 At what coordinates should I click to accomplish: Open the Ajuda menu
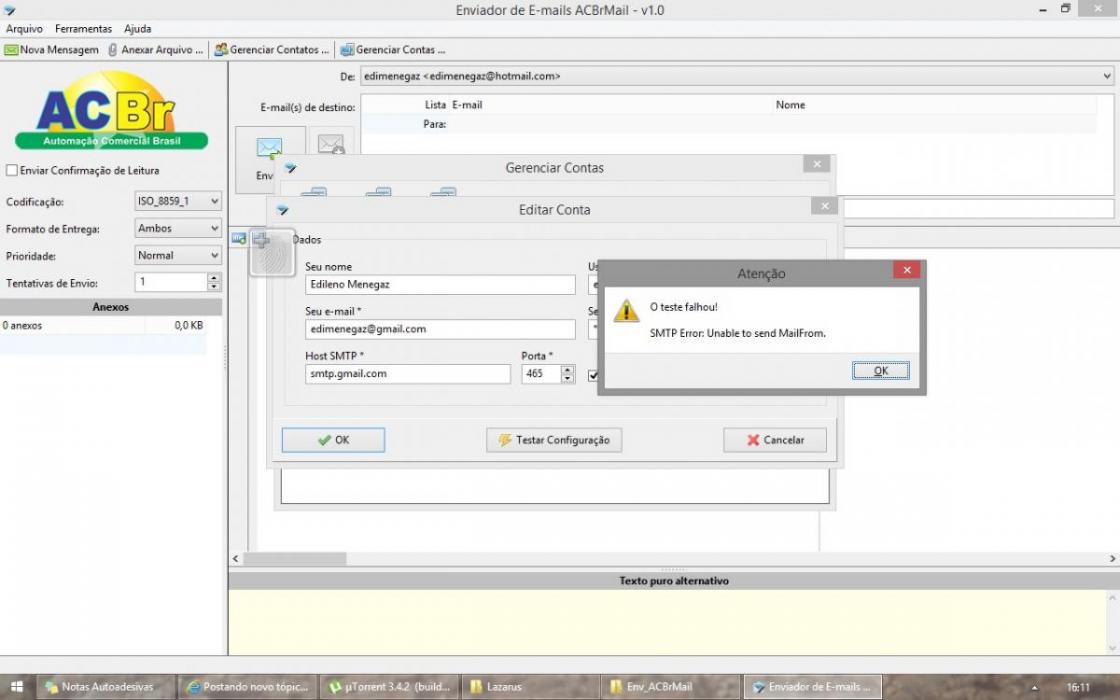click(137, 29)
